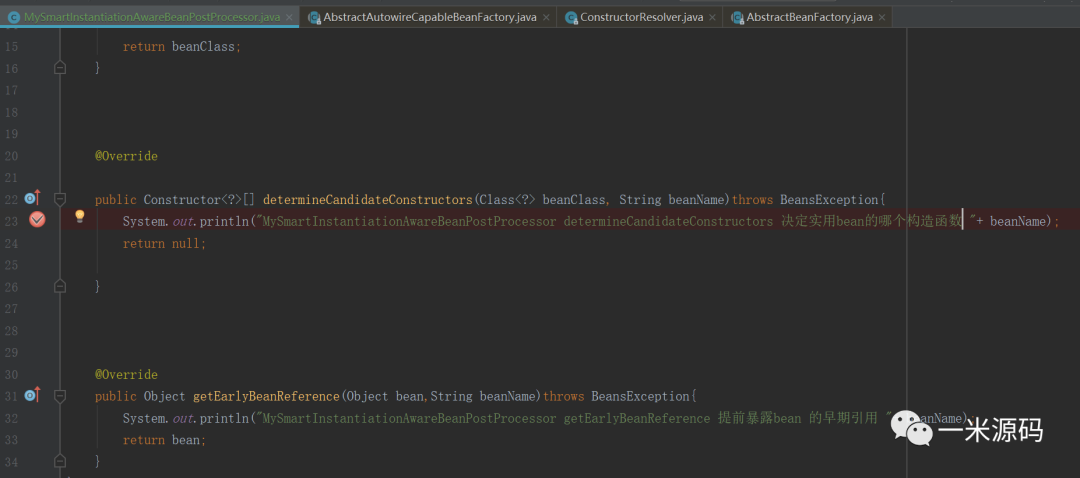
Task: Open the AbstractBeanFactory.java tab
Action: [x=808, y=18]
